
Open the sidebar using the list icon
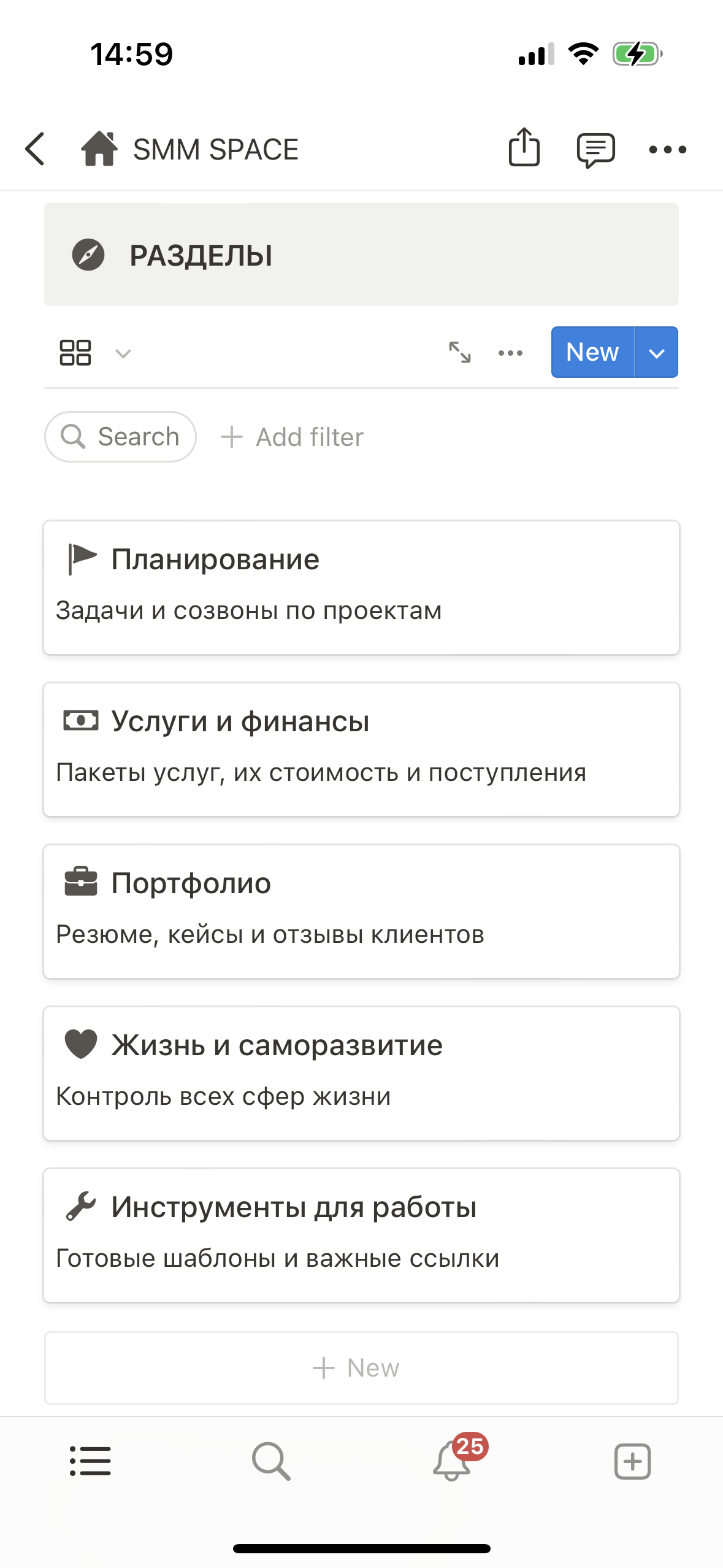click(90, 1459)
